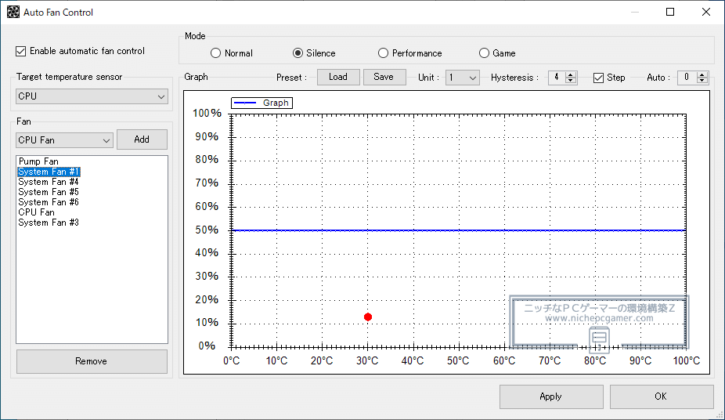Select the Silence mode option

click(x=298, y=53)
